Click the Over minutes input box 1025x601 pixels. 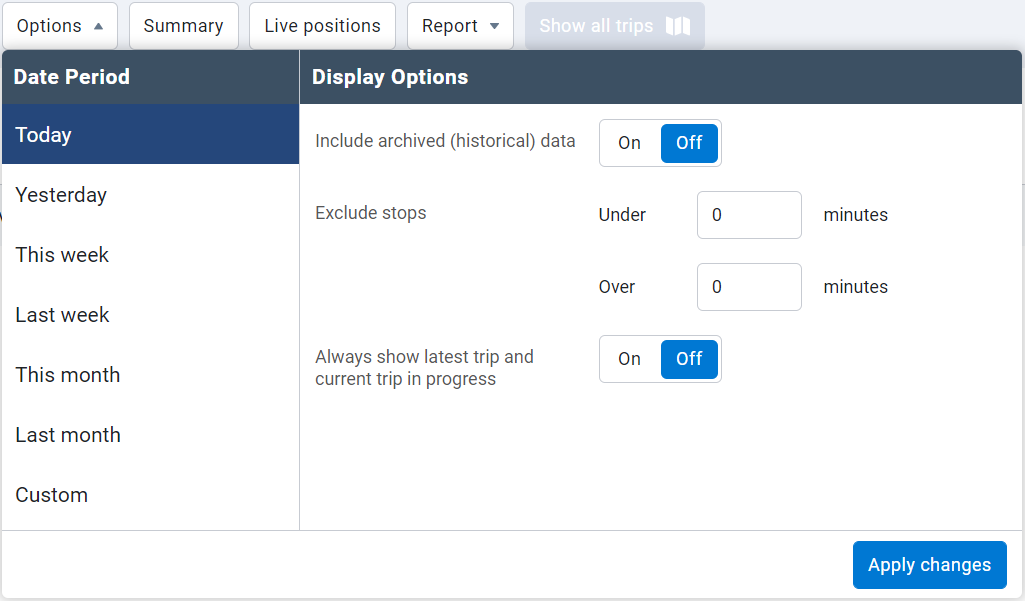pos(748,287)
